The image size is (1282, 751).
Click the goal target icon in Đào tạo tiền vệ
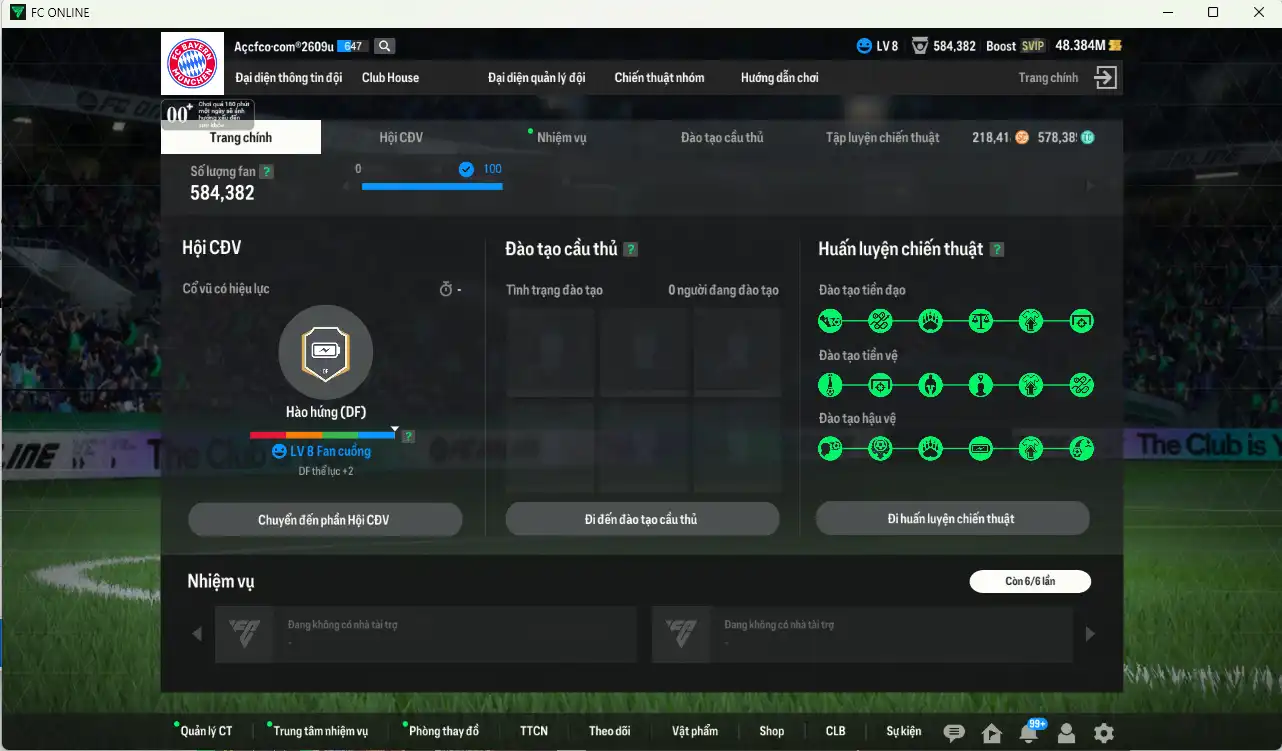coord(880,385)
